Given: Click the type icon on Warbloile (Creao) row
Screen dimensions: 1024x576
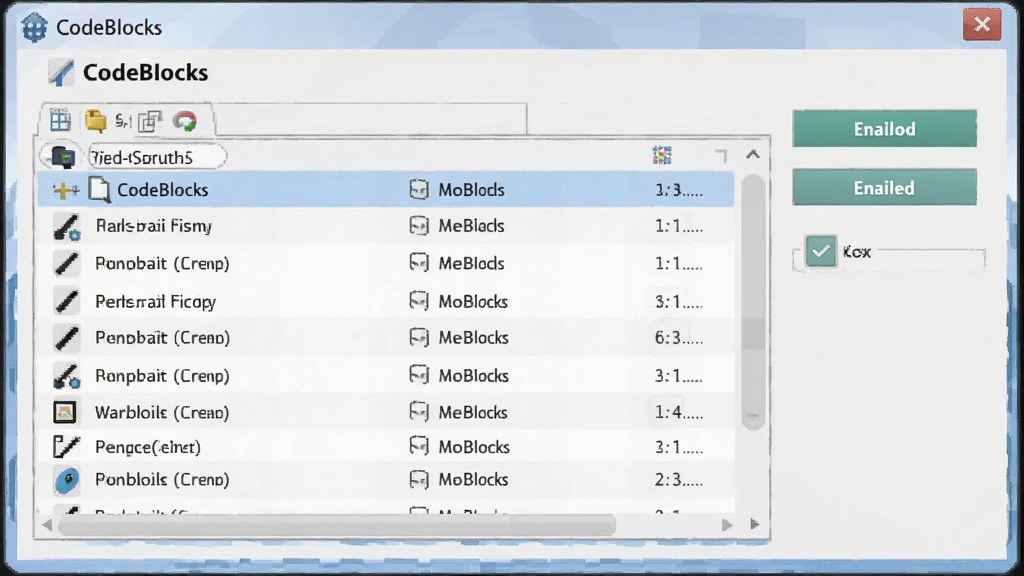Looking at the screenshot, I should [419, 411].
